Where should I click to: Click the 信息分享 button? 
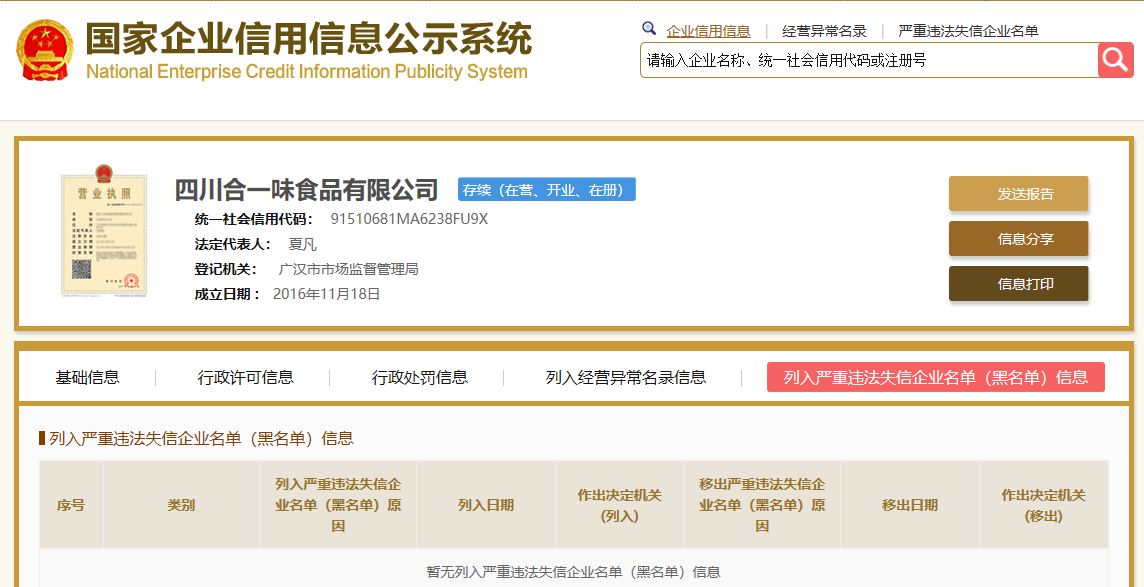click(x=1019, y=239)
